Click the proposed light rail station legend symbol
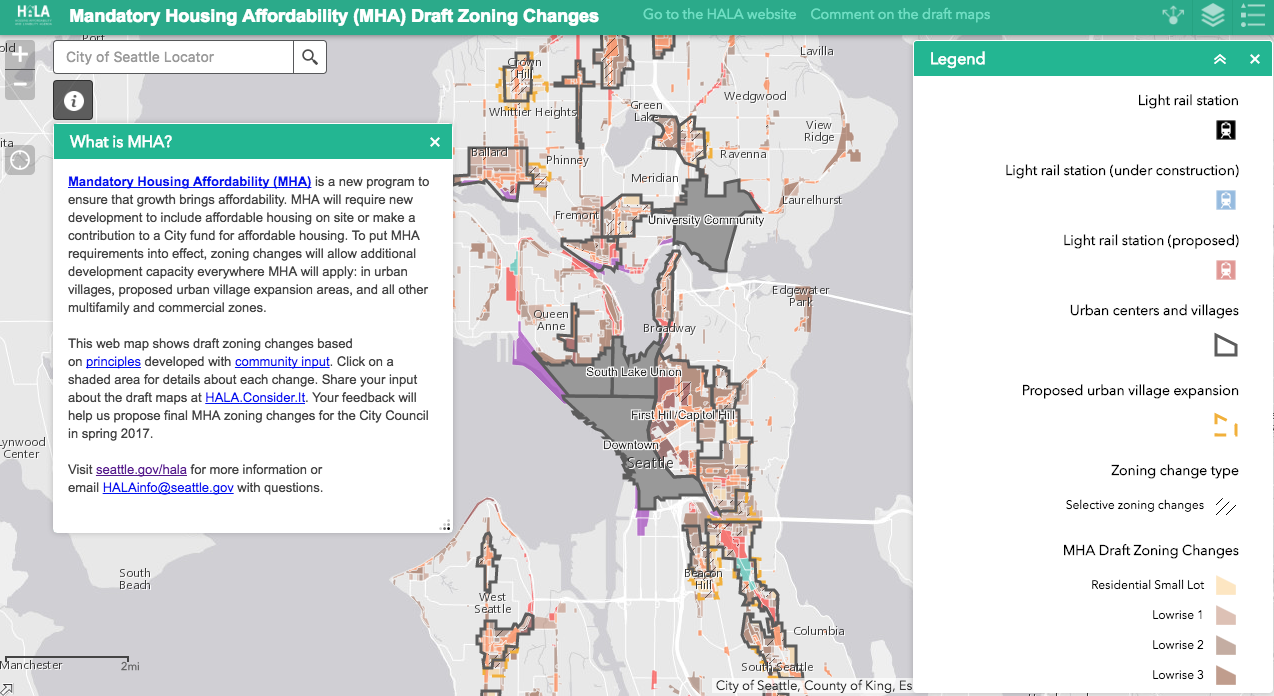The width and height of the screenshot is (1274, 696). tap(1225, 270)
